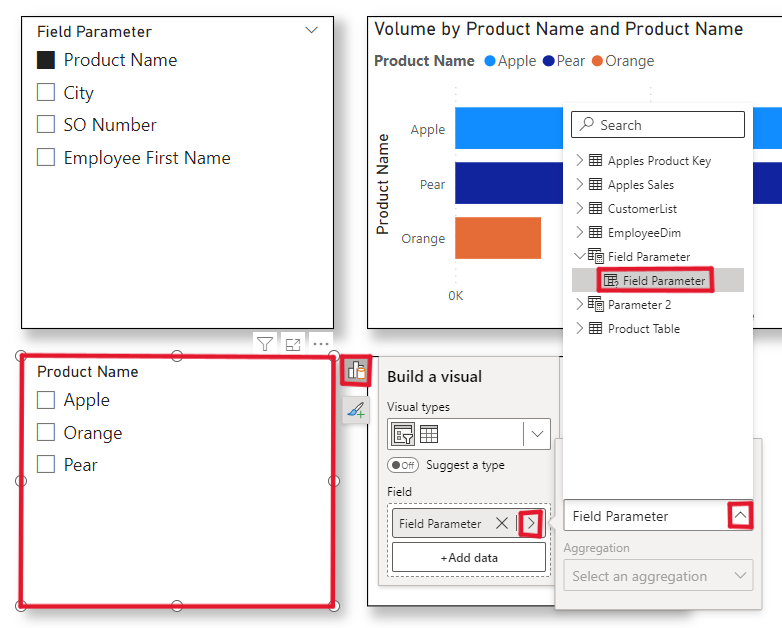Check the City checkbox
782x628 pixels.
tap(46, 92)
